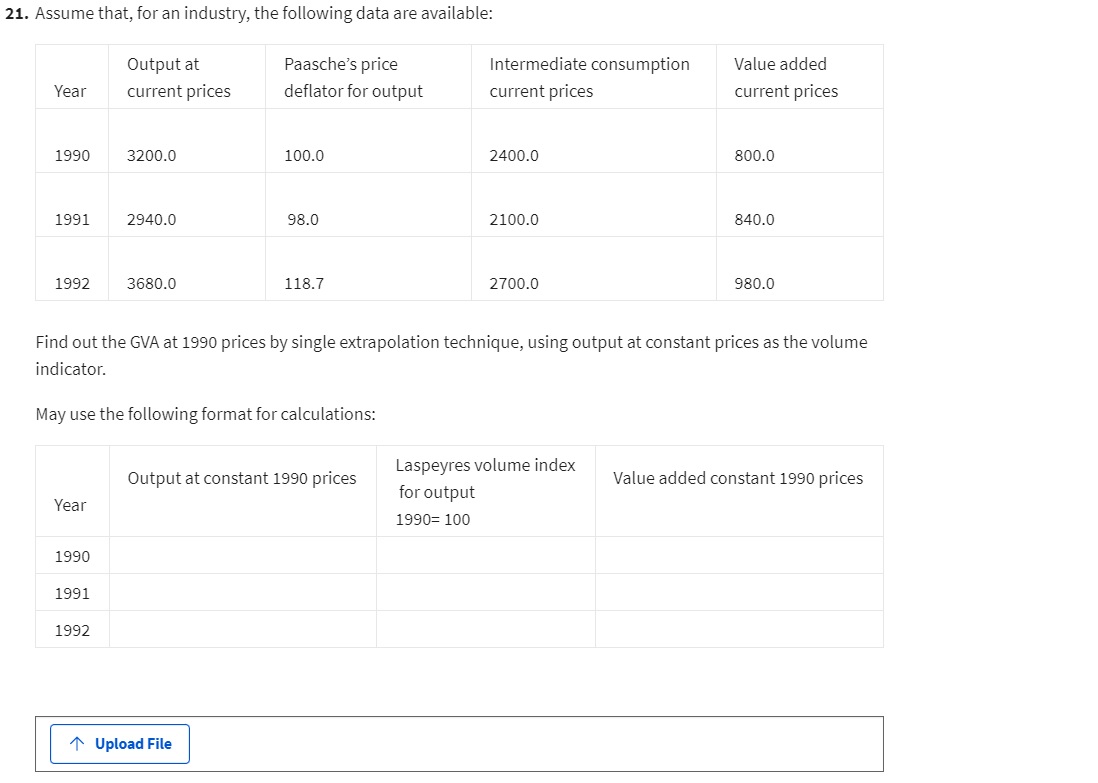1098x783 pixels.
Task: Click the Upload File button
Action: 120,744
